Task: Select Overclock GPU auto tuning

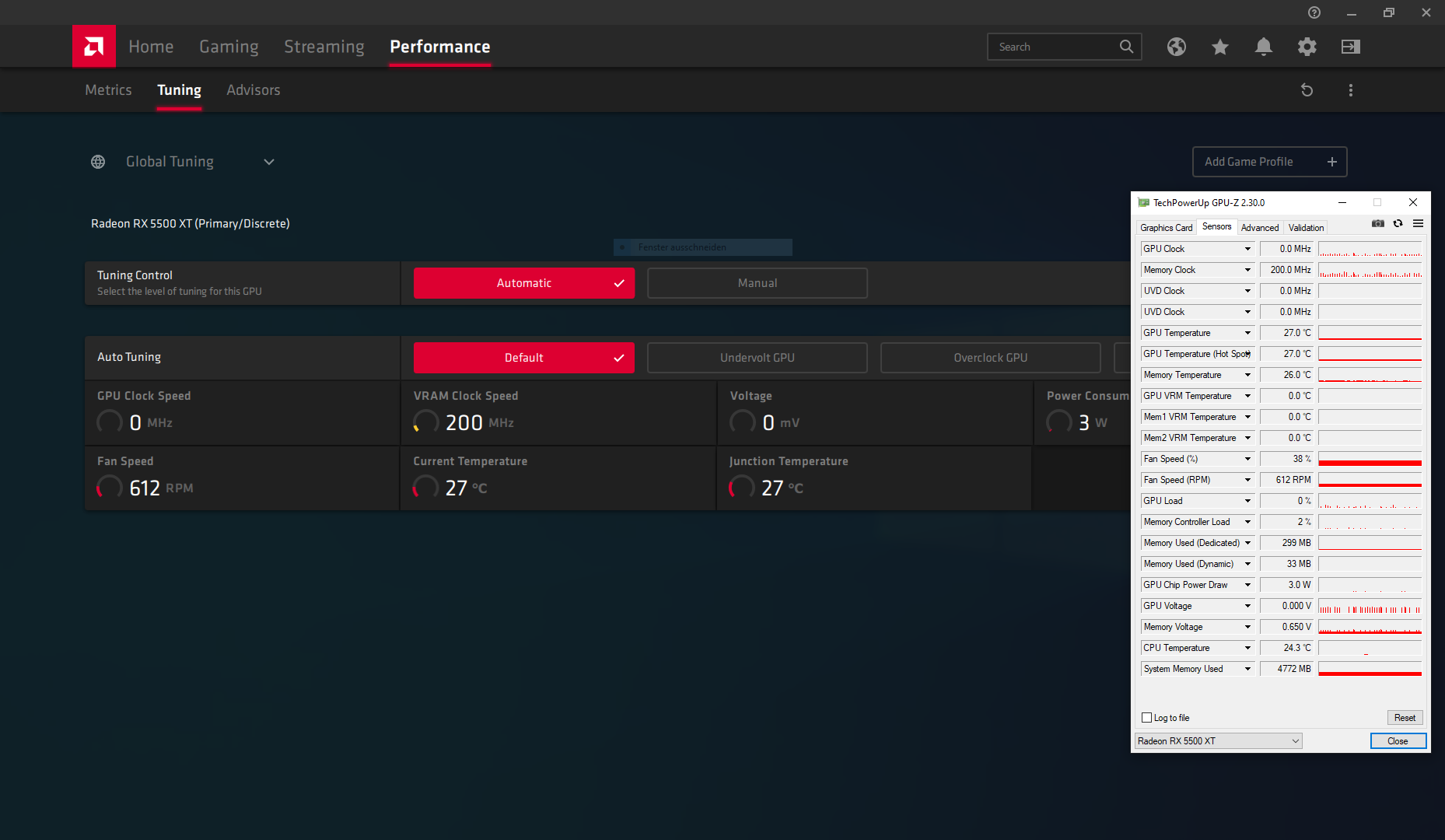Action: pos(991,358)
